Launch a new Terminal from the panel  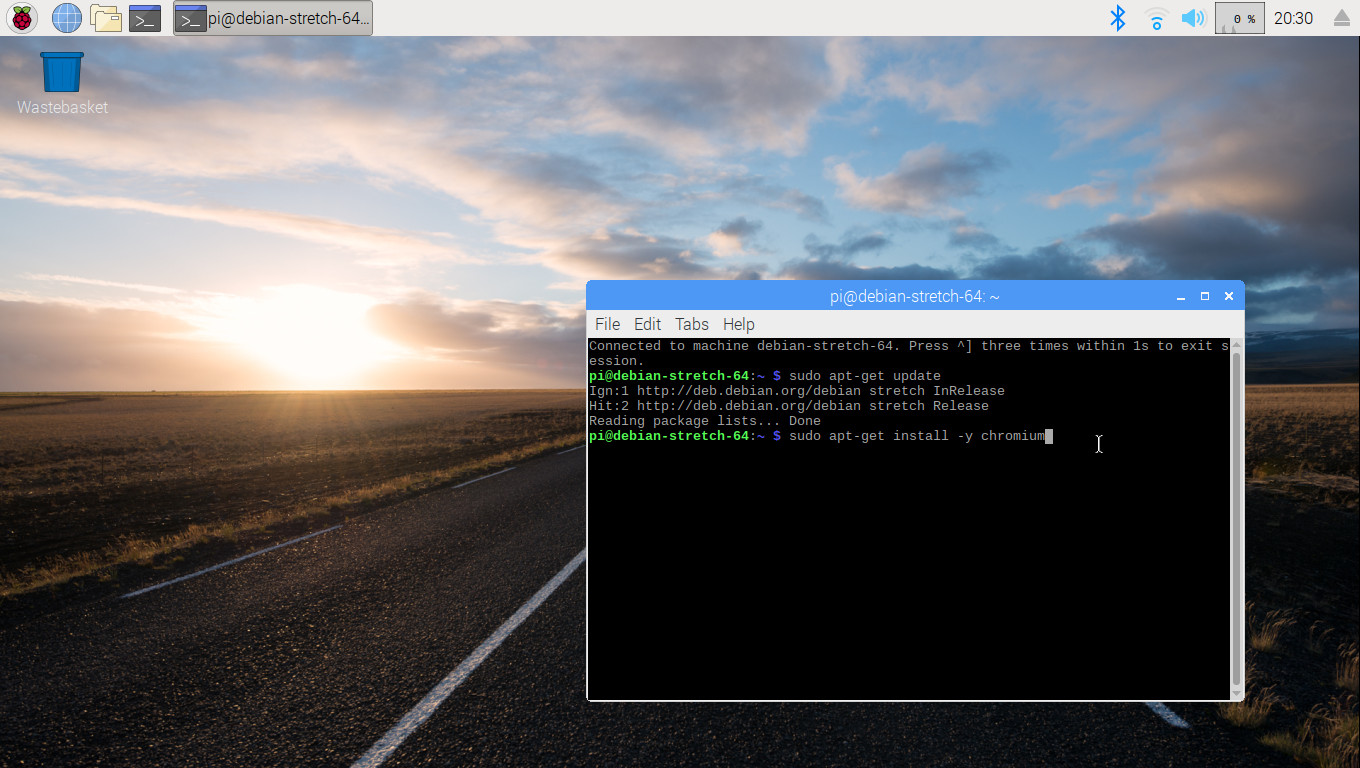[145, 18]
